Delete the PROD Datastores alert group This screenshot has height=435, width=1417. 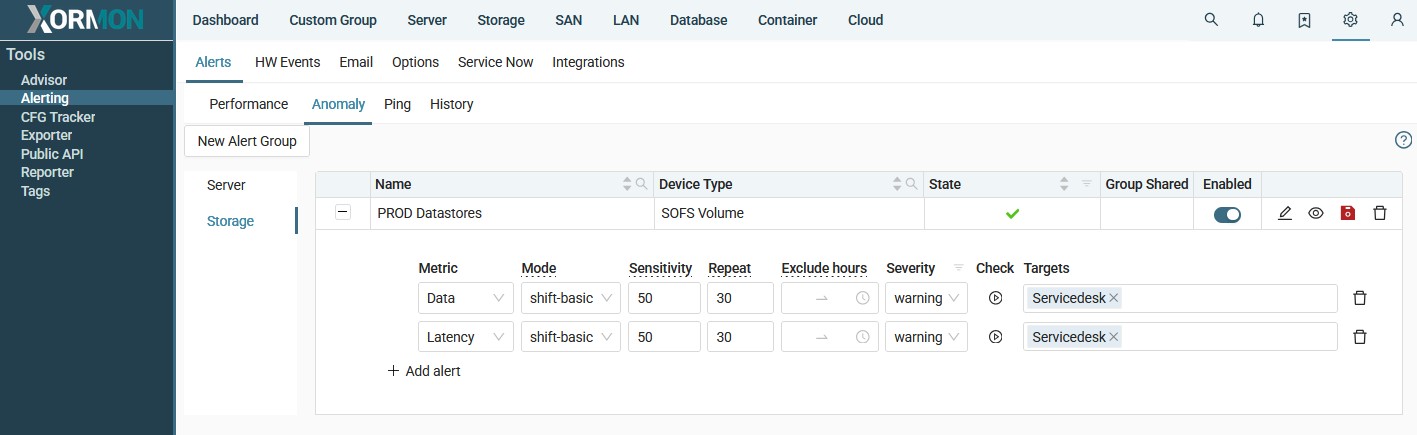point(1380,213)
